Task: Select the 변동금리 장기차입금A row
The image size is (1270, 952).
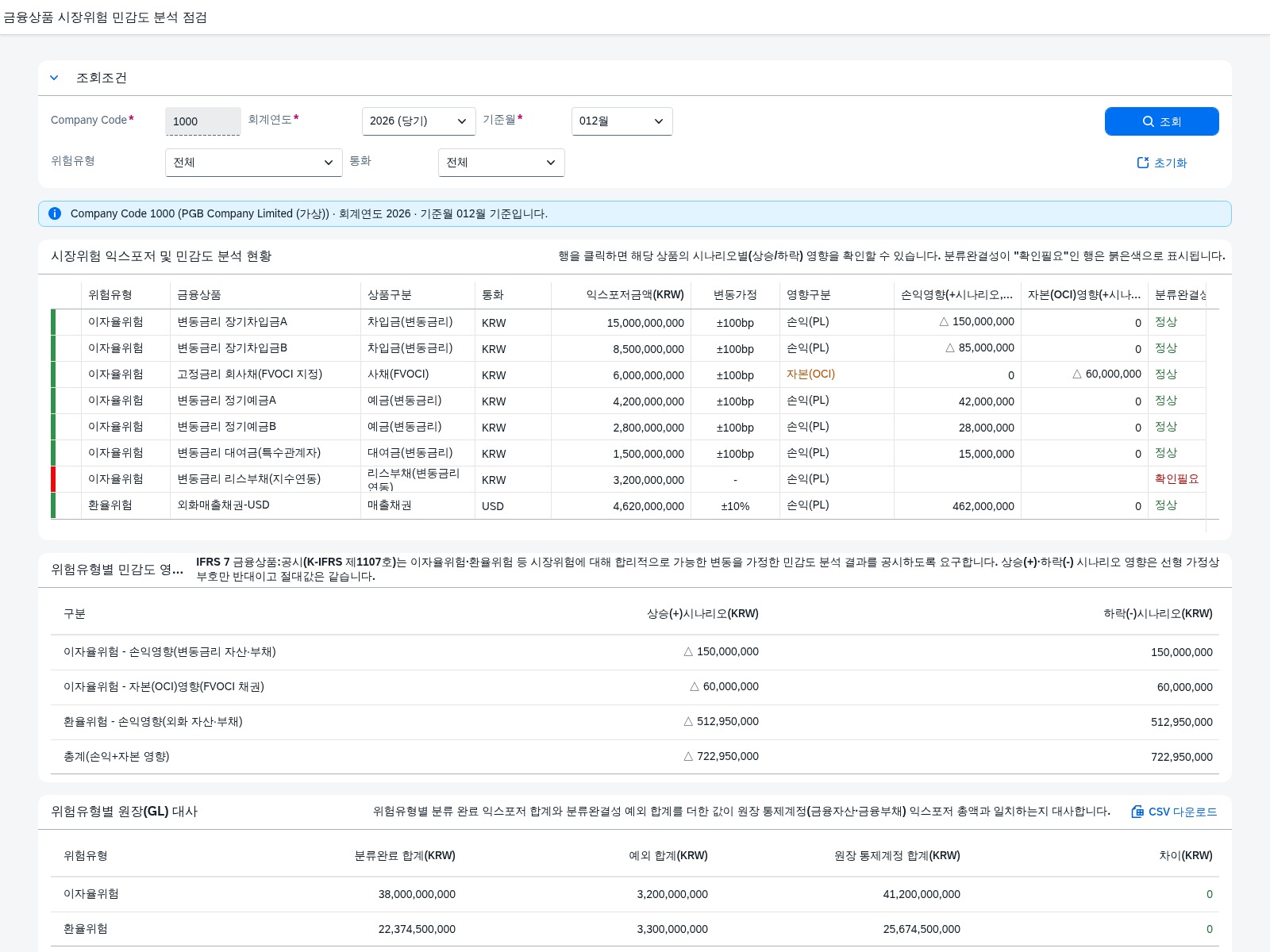Action: click(629, 322)
